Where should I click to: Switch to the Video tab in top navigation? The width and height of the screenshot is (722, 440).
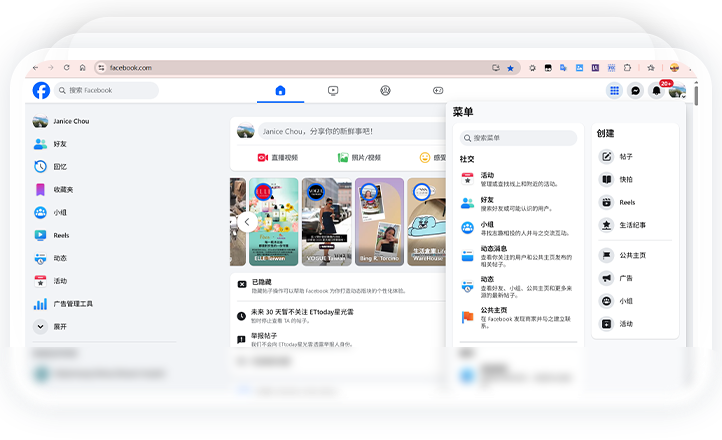pos(333,90)
